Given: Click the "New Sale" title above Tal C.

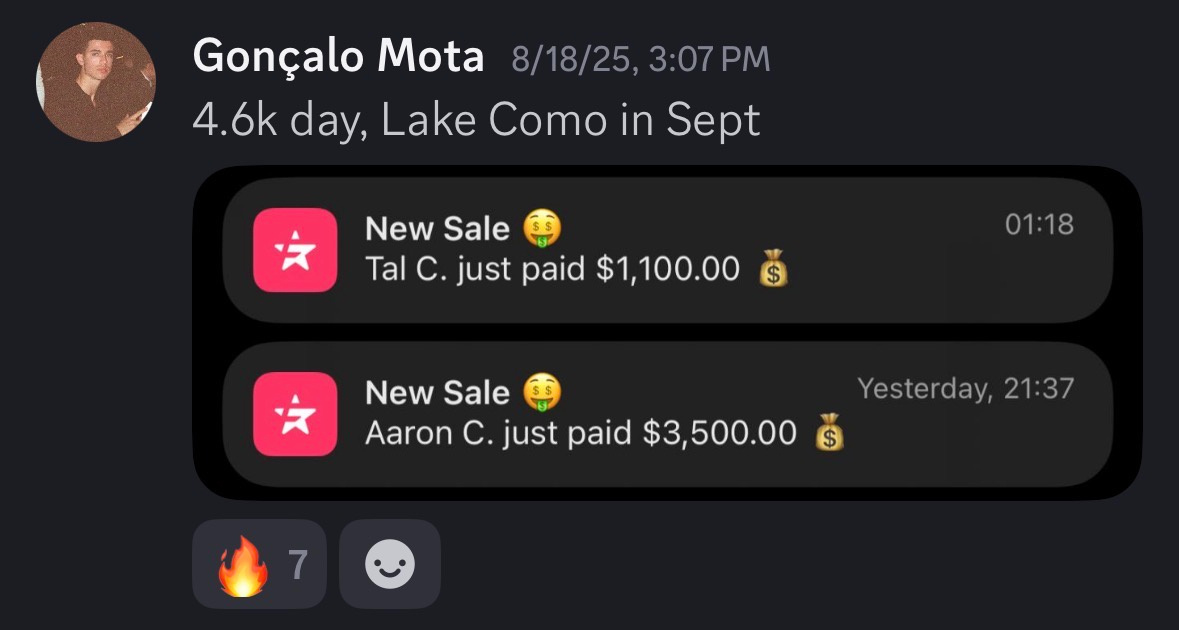Looking at the screenshot, I should 437,229.
